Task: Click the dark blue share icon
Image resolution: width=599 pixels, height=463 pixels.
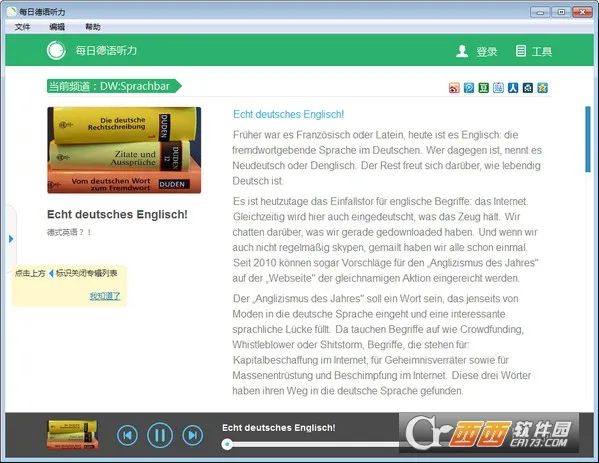Action: [528, 88]
